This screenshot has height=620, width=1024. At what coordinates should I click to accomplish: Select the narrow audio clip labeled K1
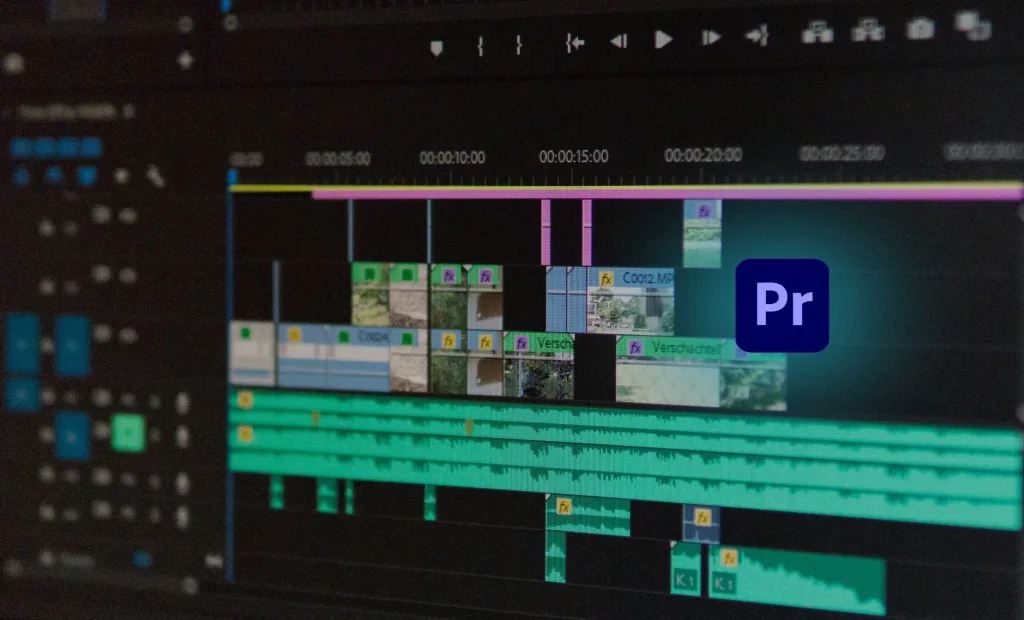[x=686, y=568]
